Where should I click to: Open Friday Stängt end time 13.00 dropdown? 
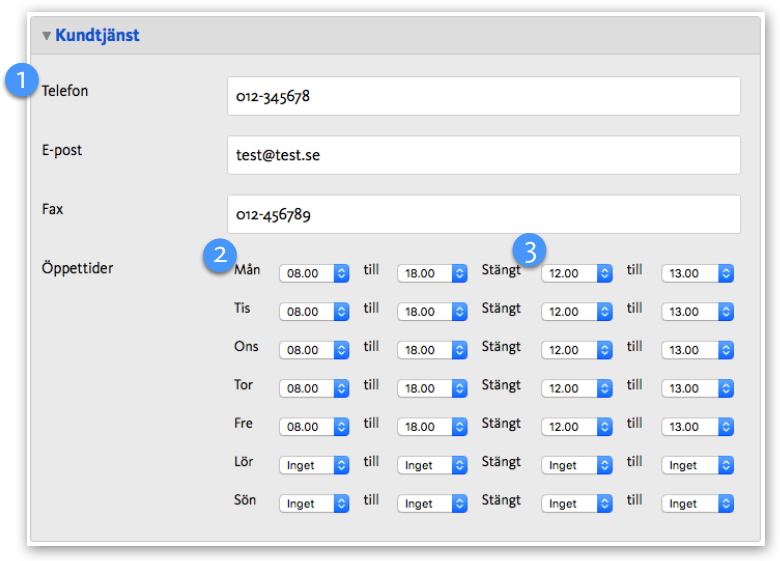697,427
